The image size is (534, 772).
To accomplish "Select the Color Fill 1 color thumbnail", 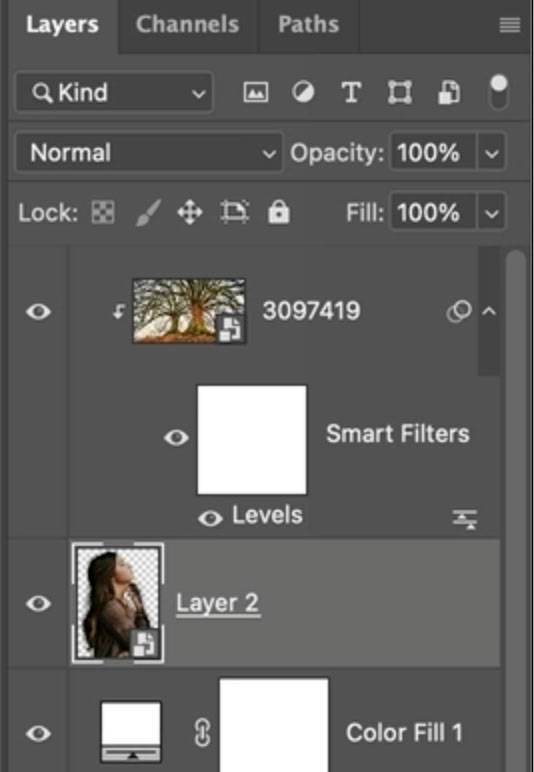I will coord(131,732).
